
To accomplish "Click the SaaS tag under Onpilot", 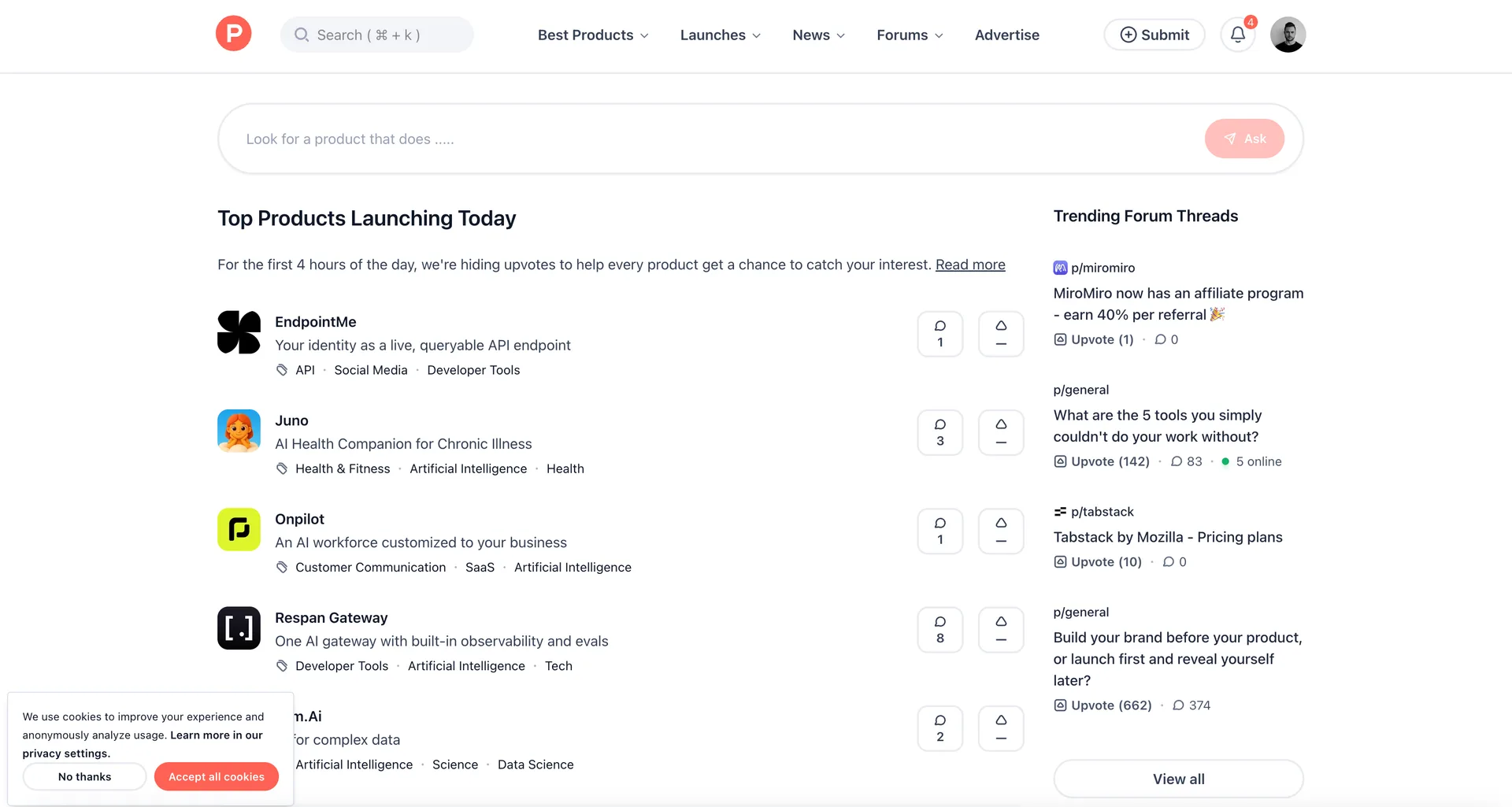I will click(x=480, y=567).
